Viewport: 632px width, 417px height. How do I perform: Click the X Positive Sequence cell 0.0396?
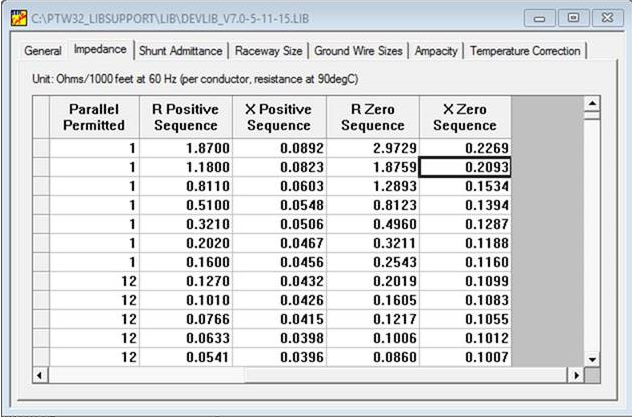[x=279, y=357]
